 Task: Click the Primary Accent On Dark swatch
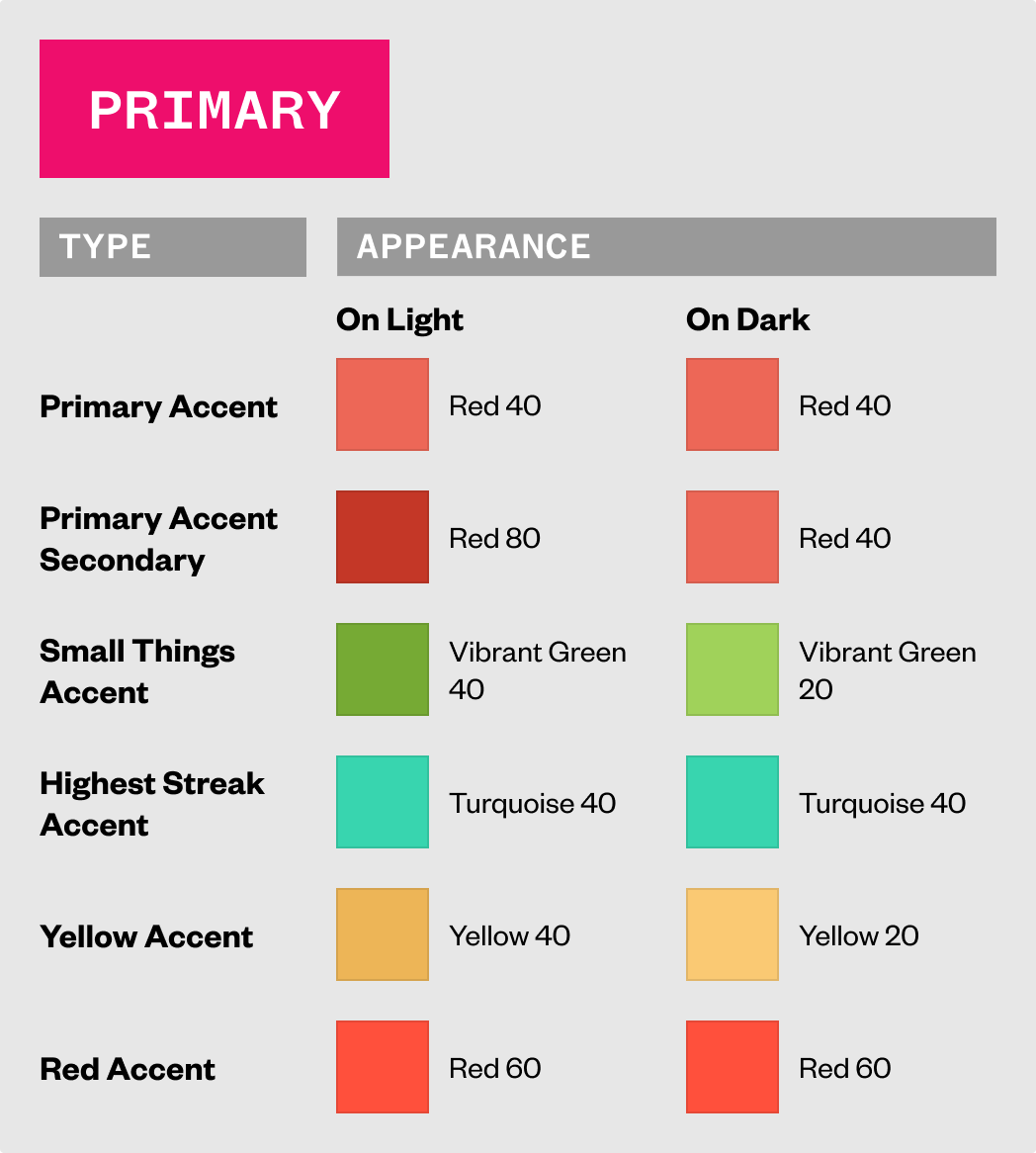[733, 404]
